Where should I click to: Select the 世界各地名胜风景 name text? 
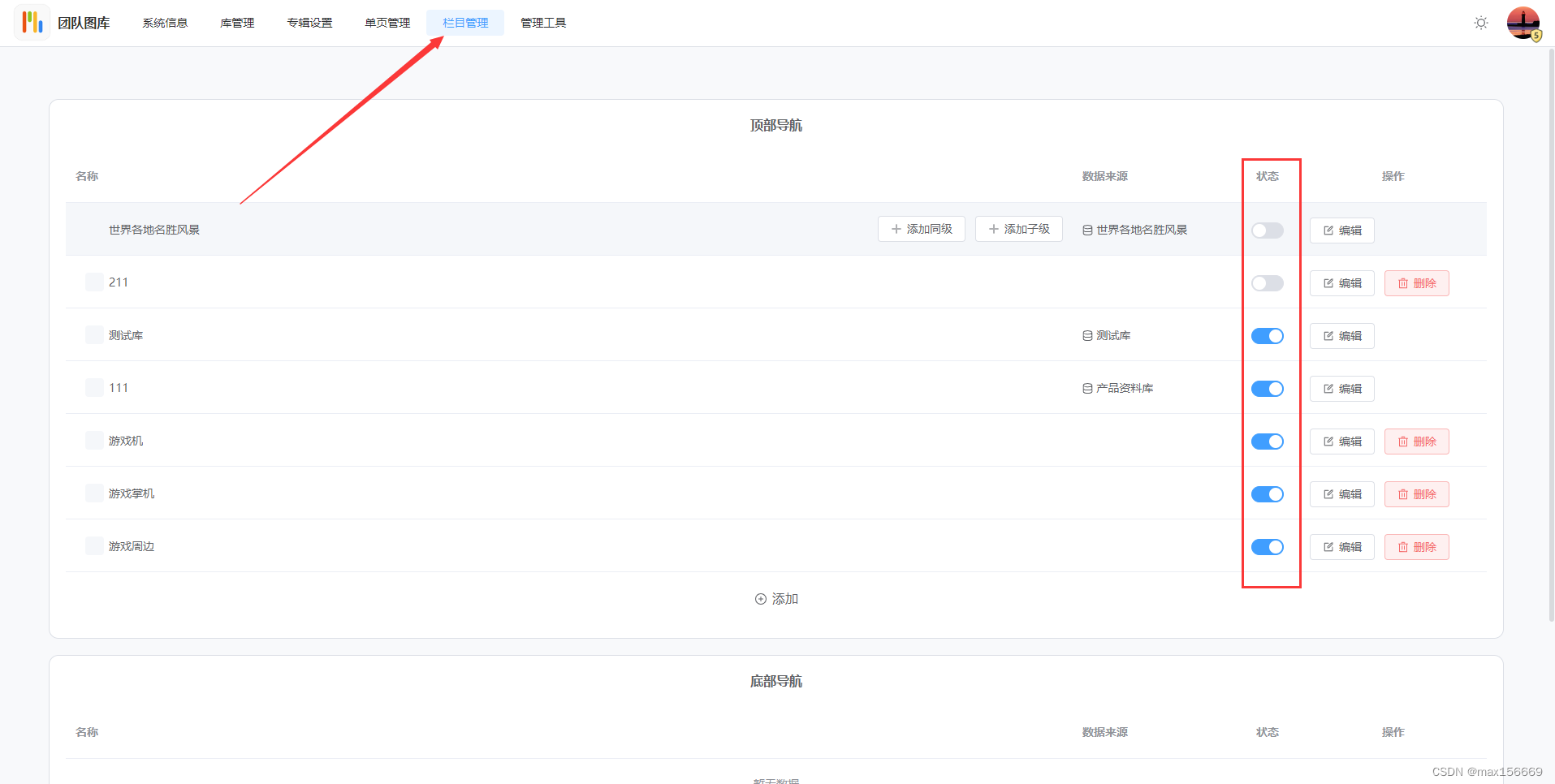(154, 230)
